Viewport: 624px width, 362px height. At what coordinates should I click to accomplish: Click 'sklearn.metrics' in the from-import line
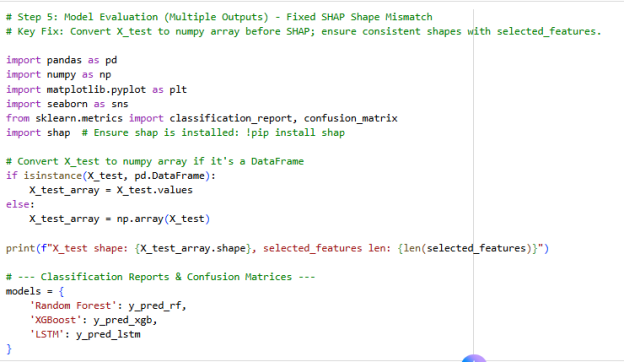coord(79,118)
